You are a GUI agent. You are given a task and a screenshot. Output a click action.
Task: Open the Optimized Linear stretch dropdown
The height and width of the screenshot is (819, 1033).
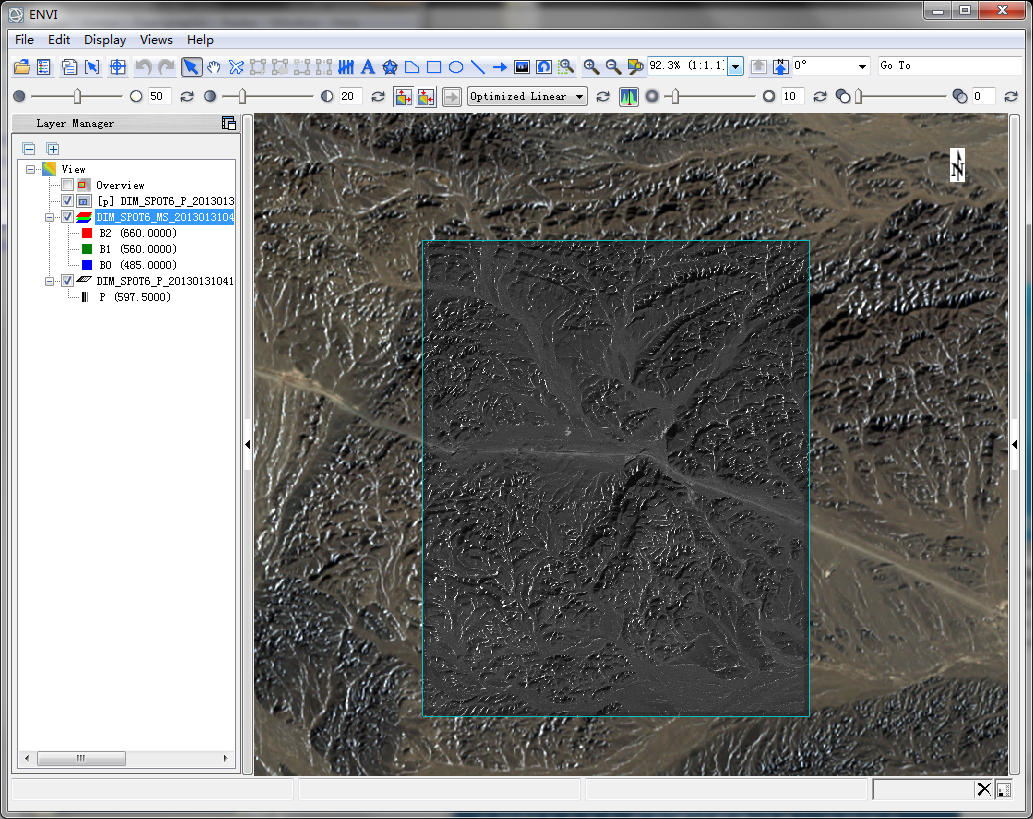578,97
